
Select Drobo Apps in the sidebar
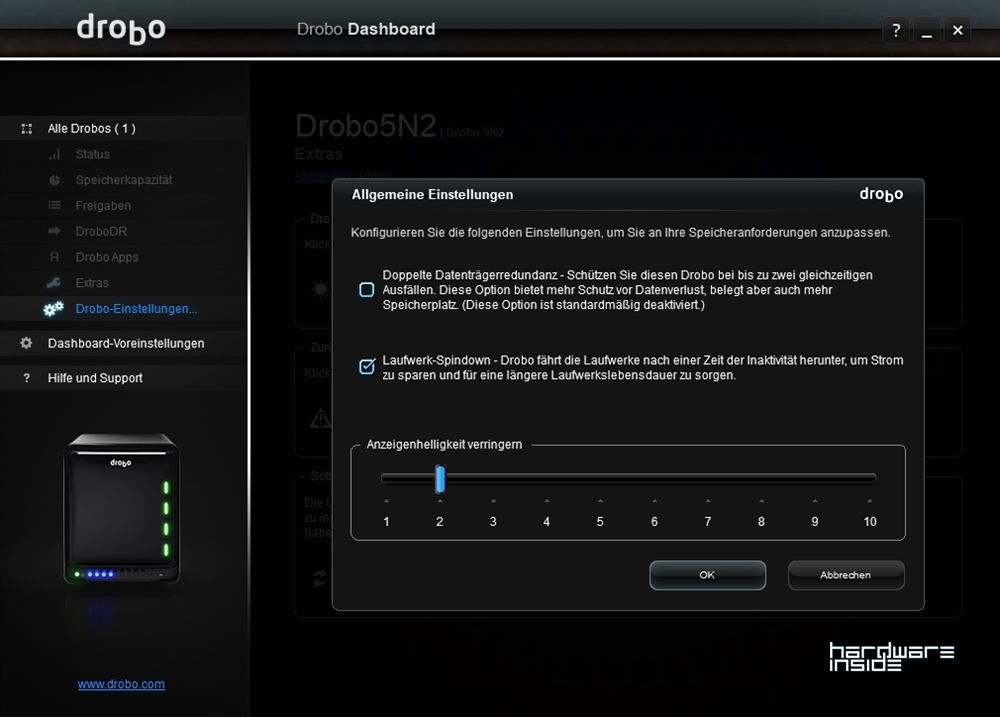107,257
